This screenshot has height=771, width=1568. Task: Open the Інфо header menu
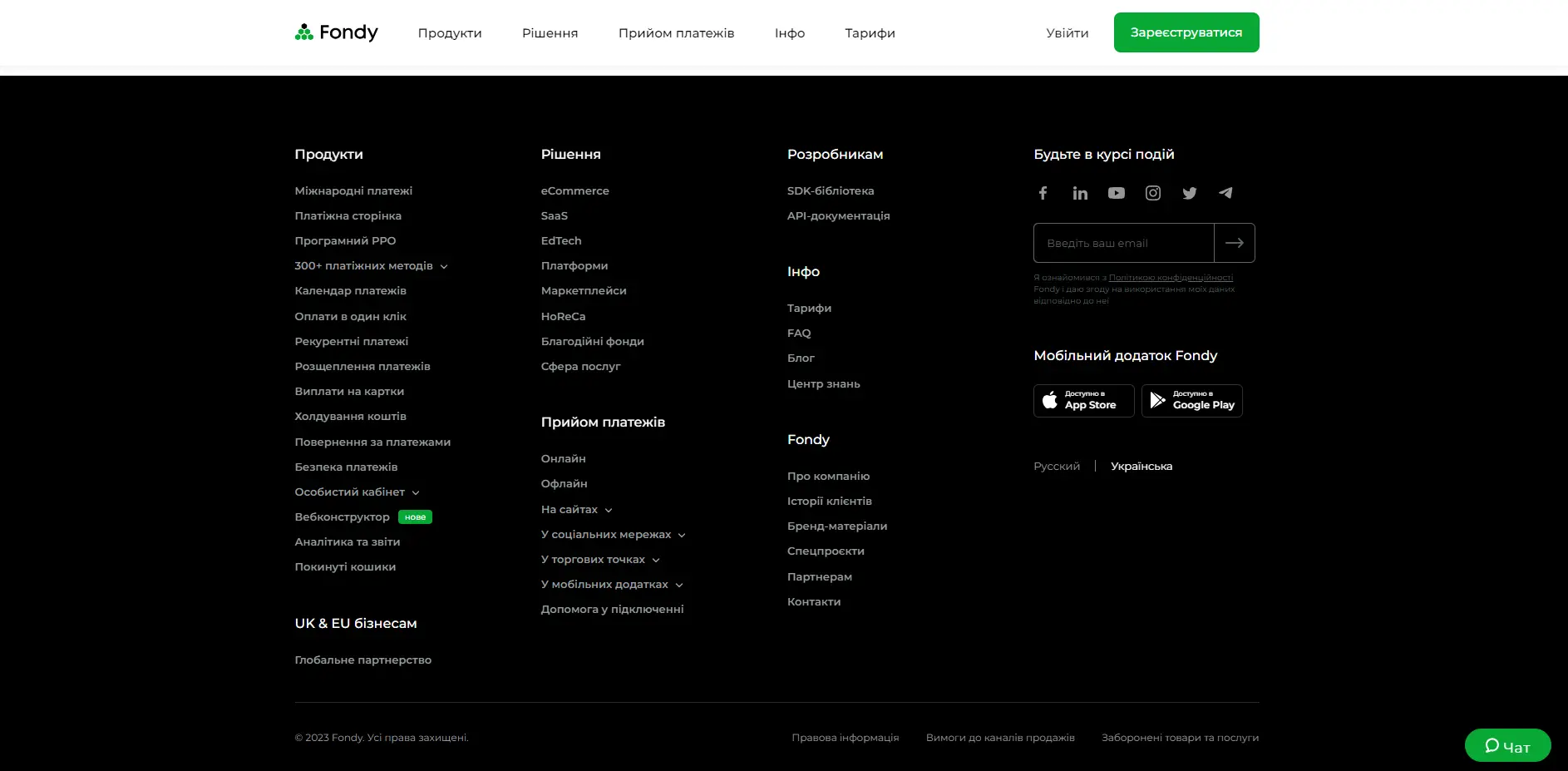790,33
